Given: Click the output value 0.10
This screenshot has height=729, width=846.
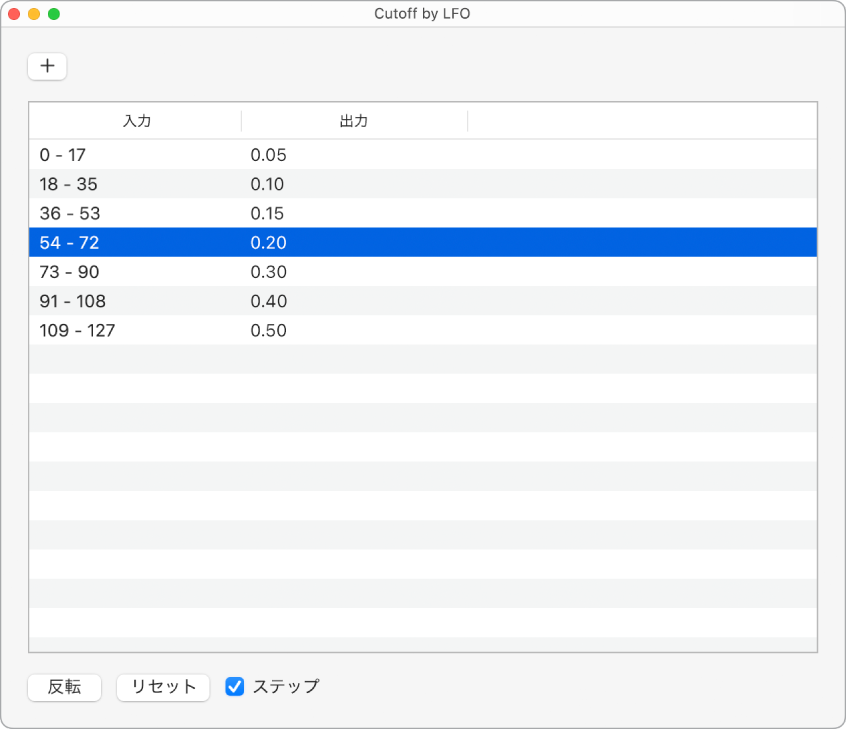Looking at the screenshot, I should (x=267, y=184).
